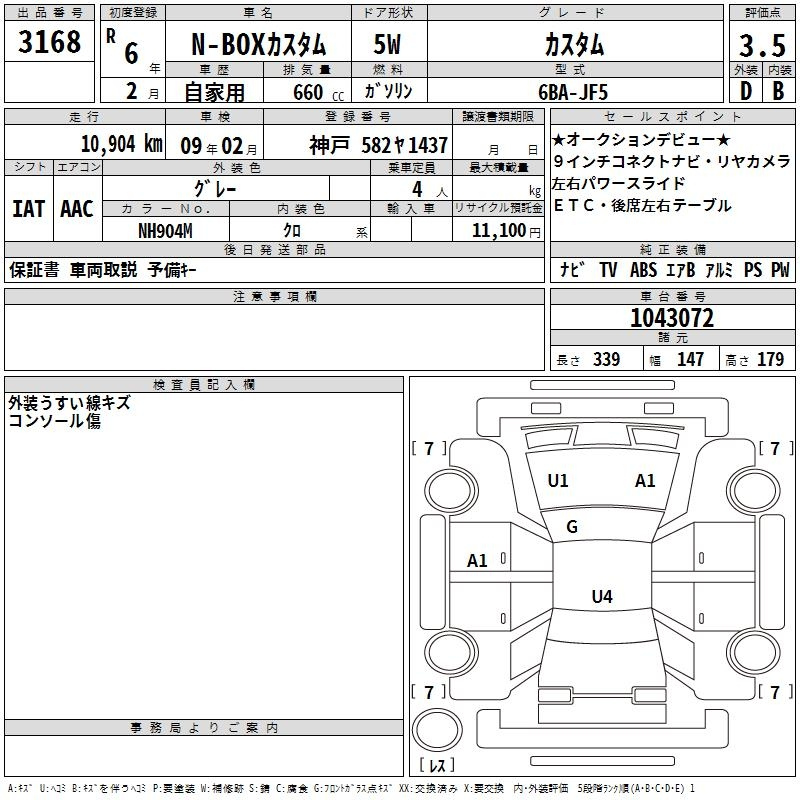Screen dimensions: 800x800
Task: Click the inspector note 外装うすい線キズ
Action: click(69, 403)
